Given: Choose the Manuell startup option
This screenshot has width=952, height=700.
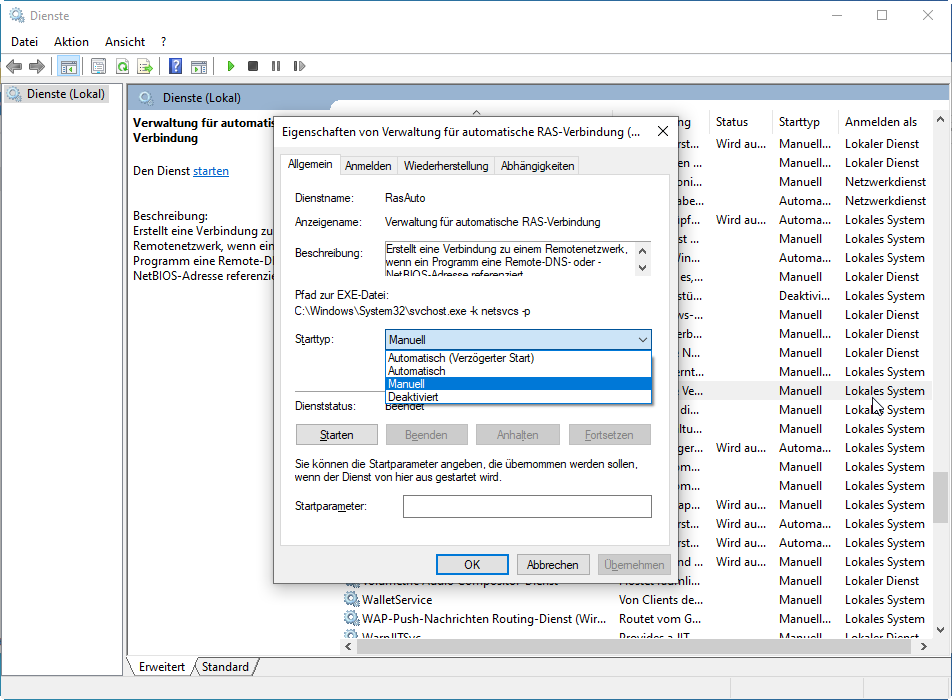Looking at the screenshot, I should tap(518, 384).
